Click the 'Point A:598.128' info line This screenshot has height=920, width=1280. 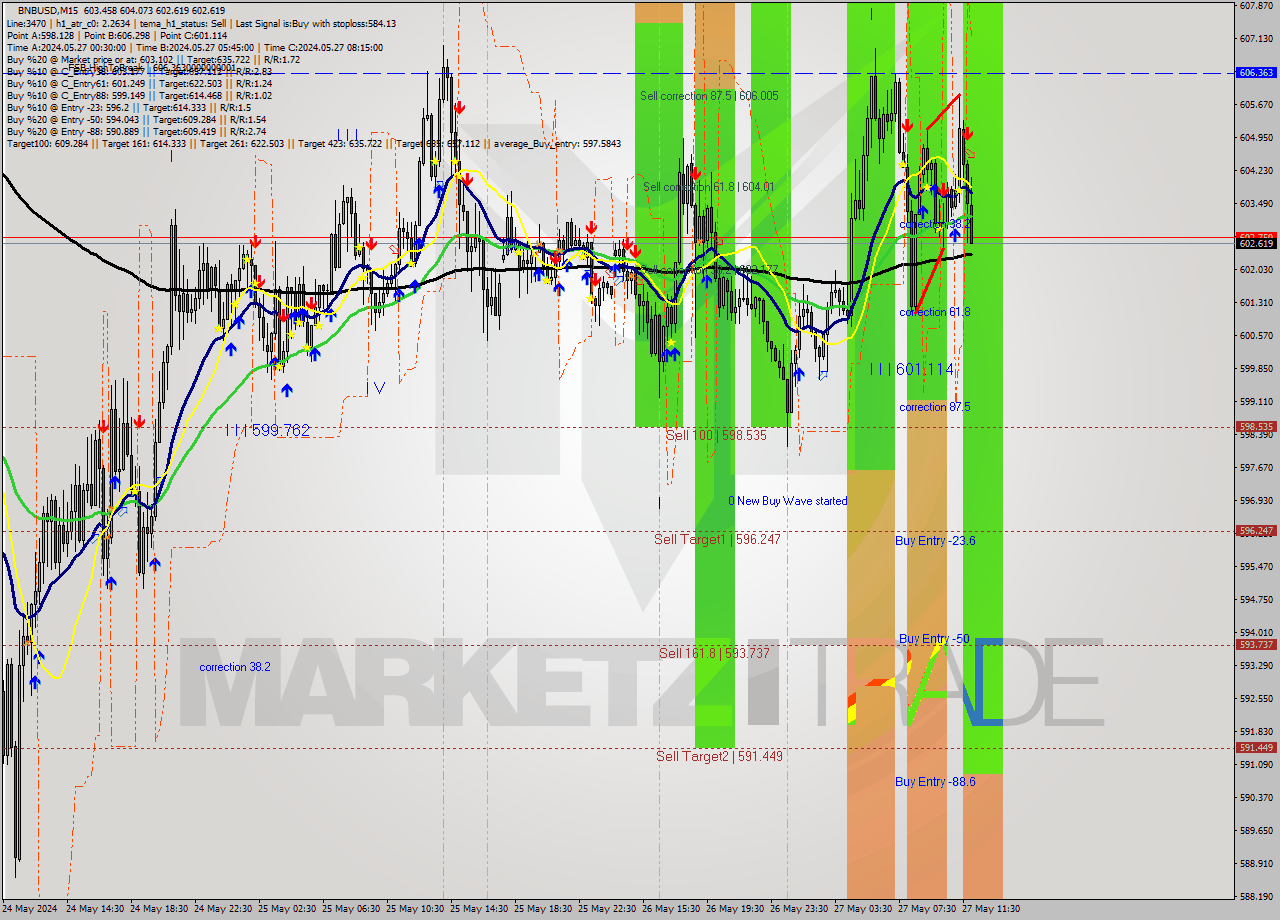click(116, 36)
